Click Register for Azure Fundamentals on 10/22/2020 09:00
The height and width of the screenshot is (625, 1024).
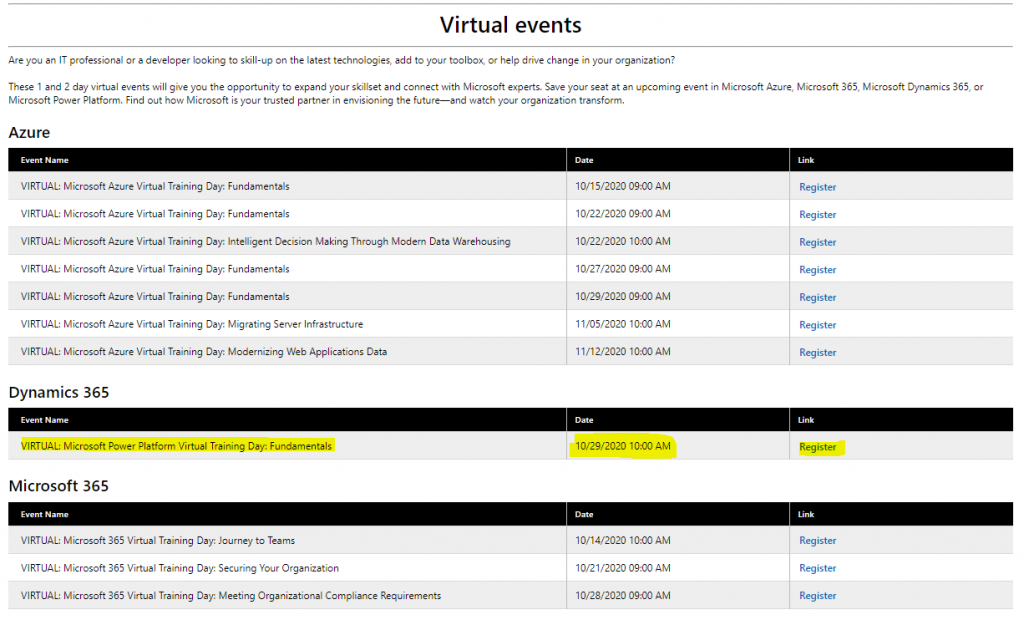tap(817, 214)
